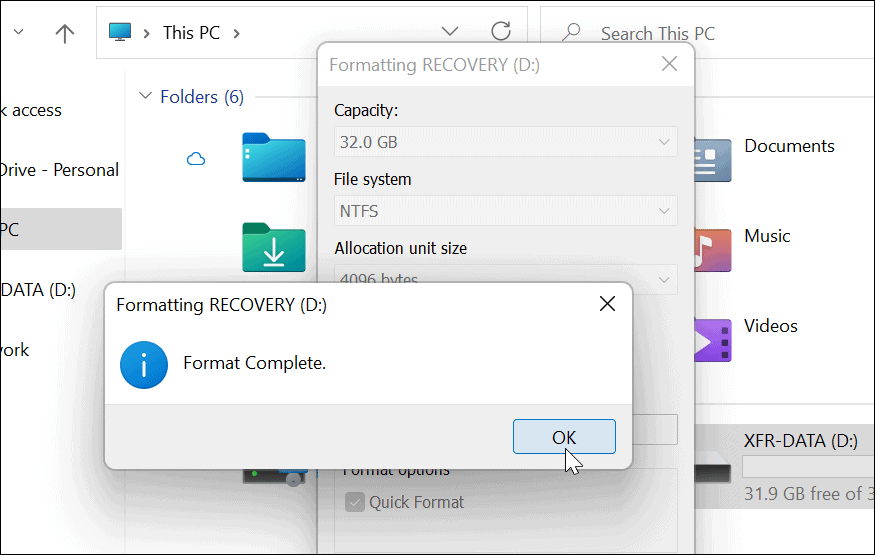Close the Format Complete message box
The image size is (875, 555).
point(607,303)
